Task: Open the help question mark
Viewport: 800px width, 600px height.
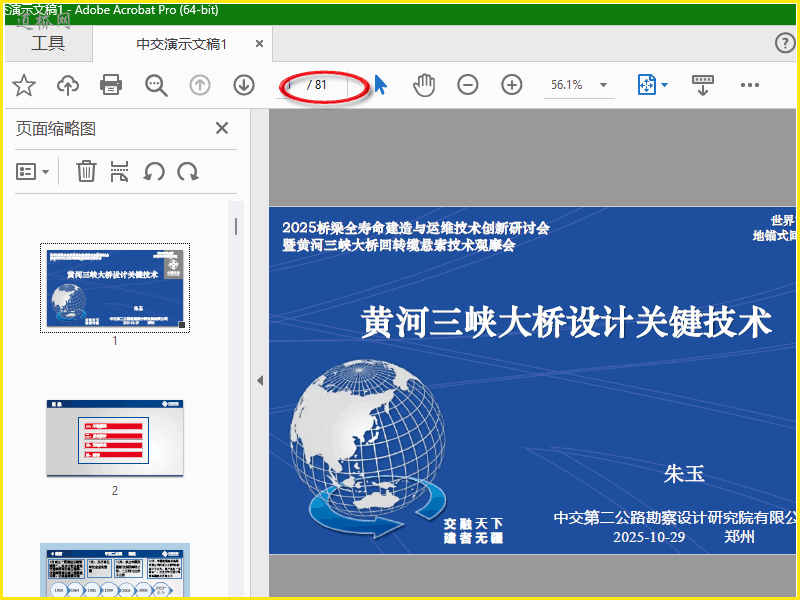Action: (x=785, y=43)
